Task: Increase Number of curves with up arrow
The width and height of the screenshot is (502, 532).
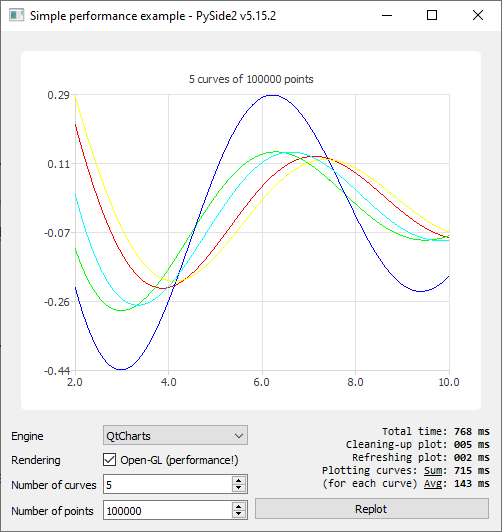Action: (239, 480)
